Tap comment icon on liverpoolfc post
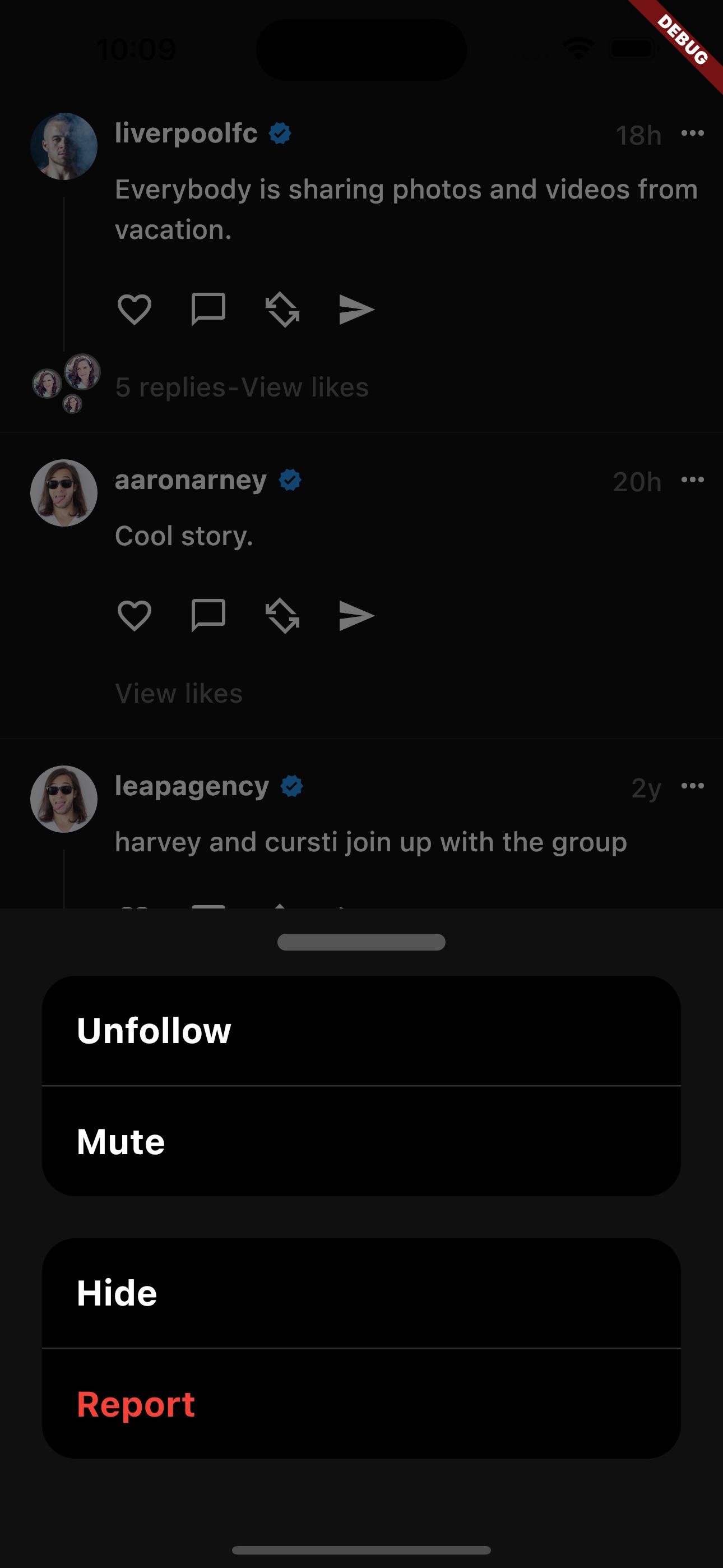This screenshot has height=1568, width=723. (208, 309)
